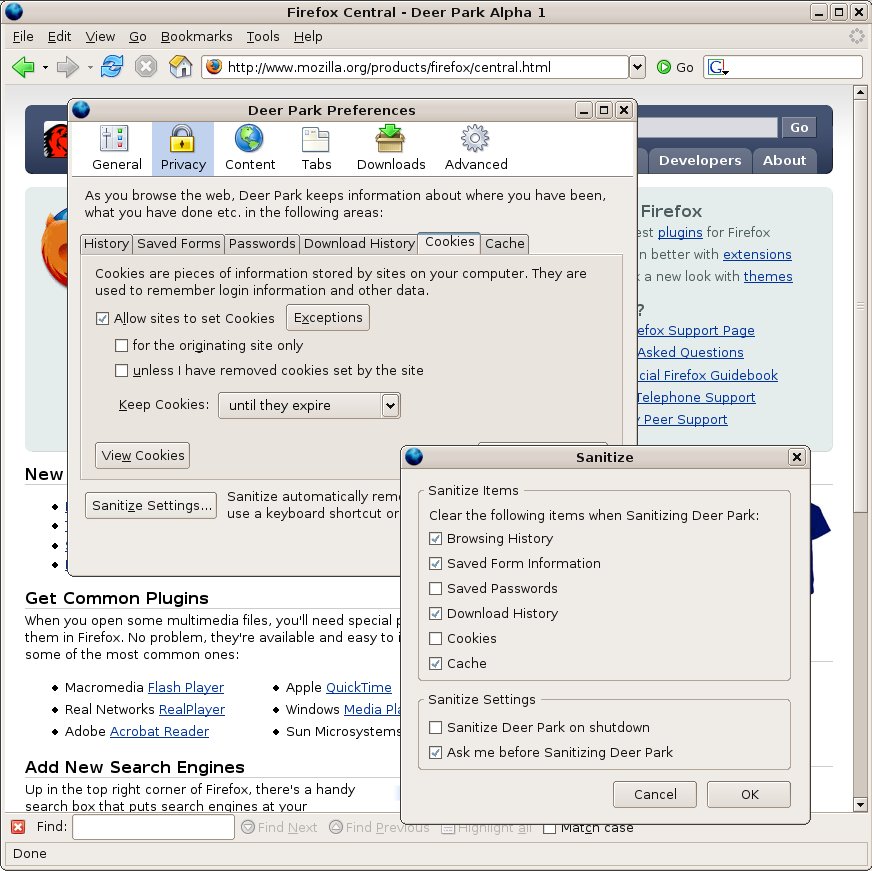Switch to the Download History tab

tap(359, 244)
